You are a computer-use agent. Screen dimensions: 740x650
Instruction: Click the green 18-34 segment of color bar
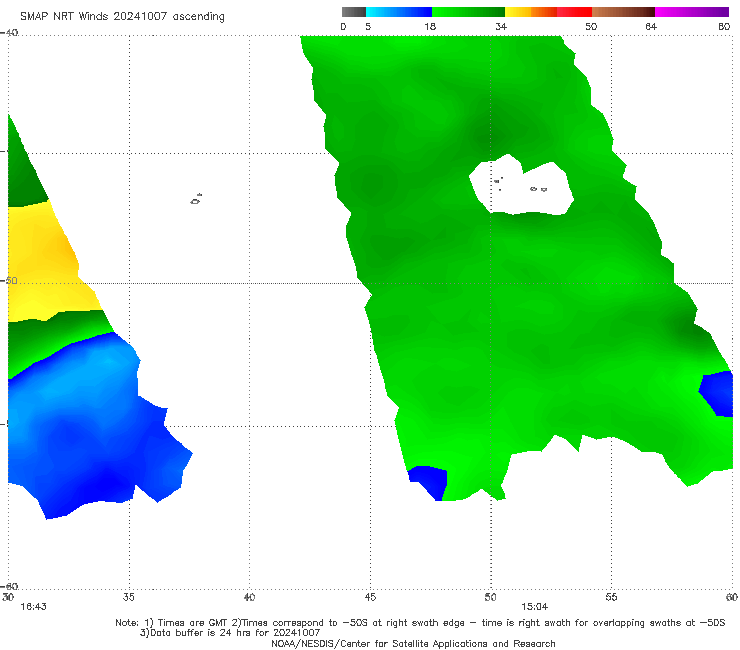(x=468, y=12)
